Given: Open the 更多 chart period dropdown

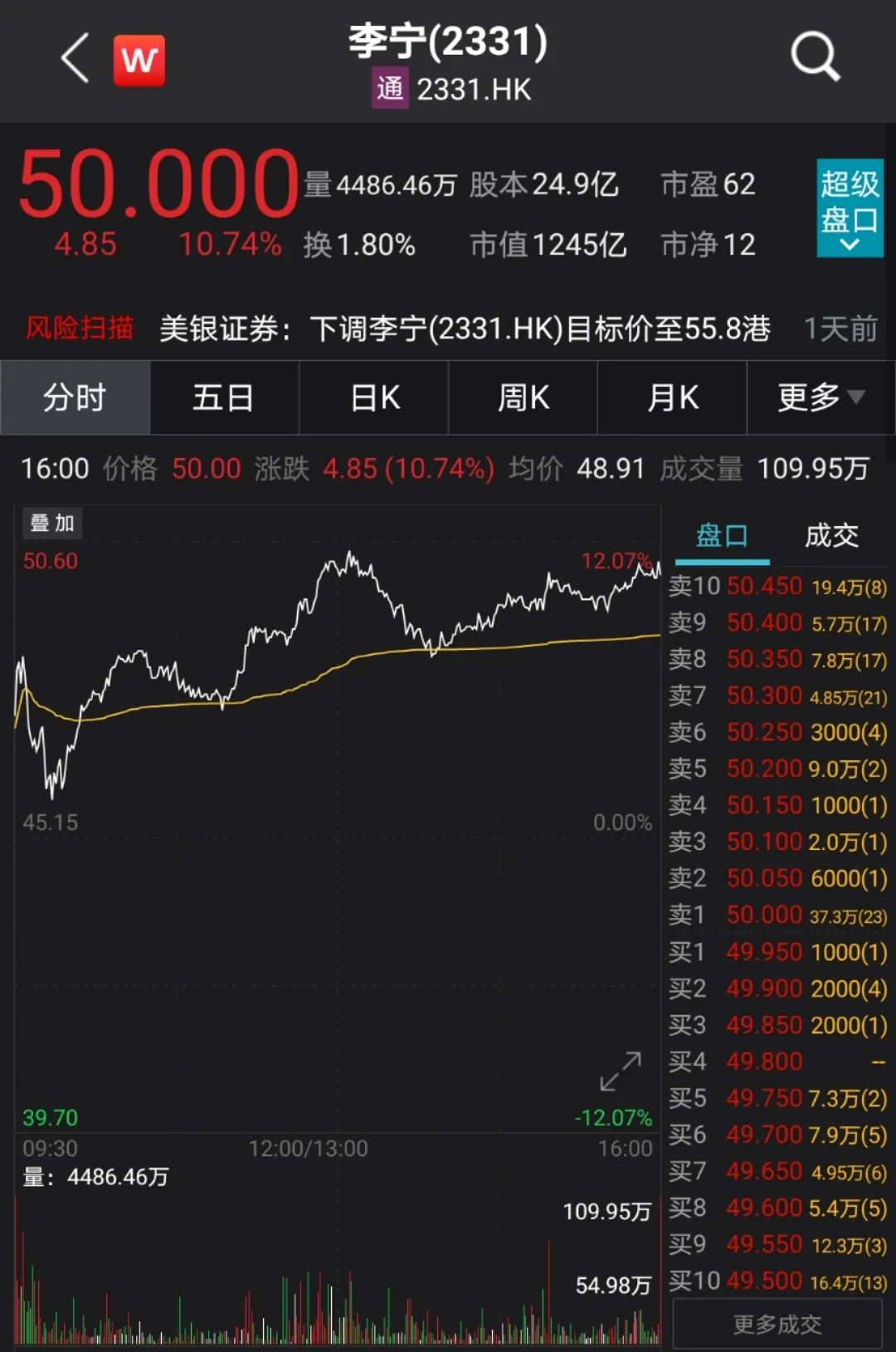Looking at the screenshot, I should click(821, 398).
